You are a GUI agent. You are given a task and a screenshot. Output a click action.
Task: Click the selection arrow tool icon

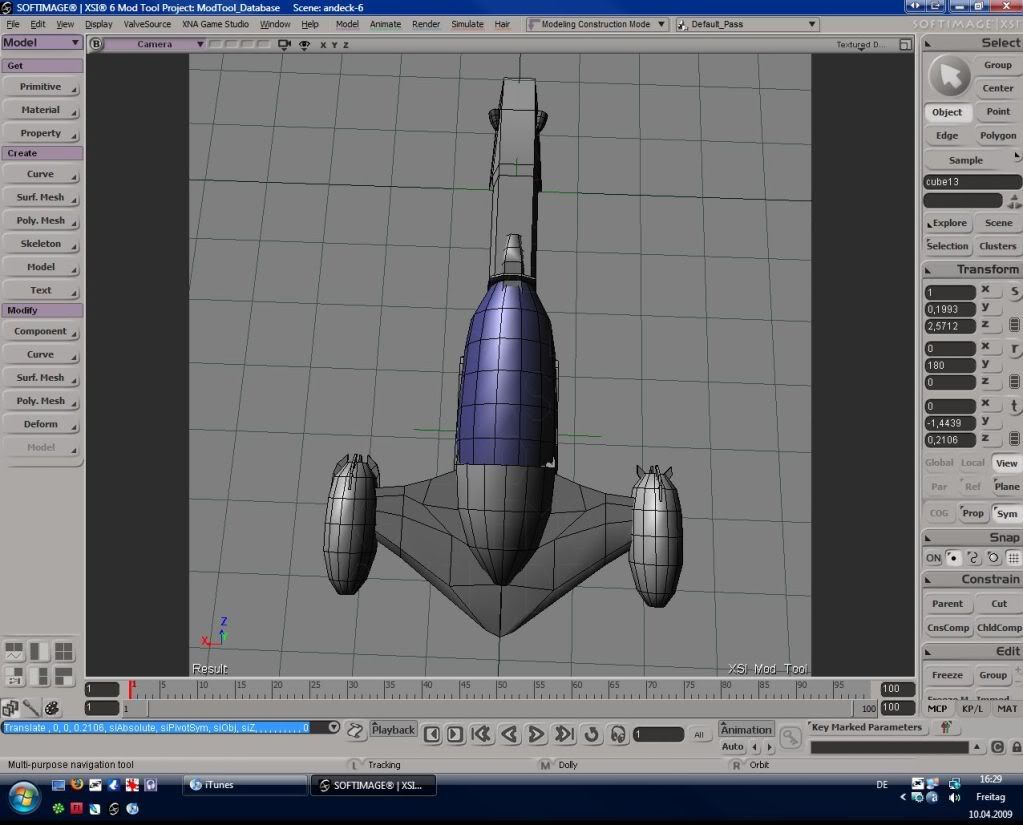point(949,76)
